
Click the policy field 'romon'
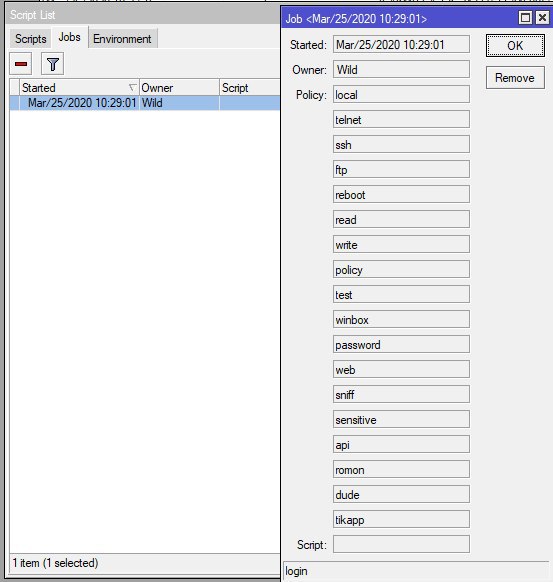point(401,470)
